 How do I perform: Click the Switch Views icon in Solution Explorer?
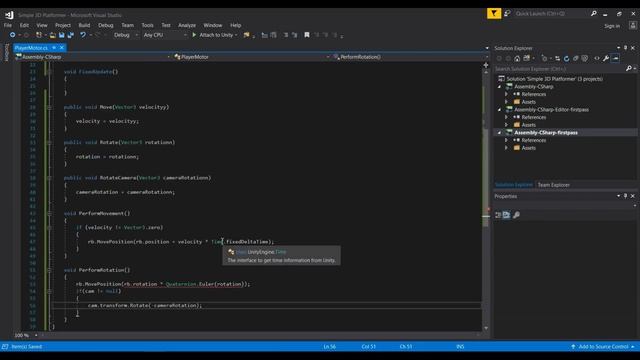point(527,58)
